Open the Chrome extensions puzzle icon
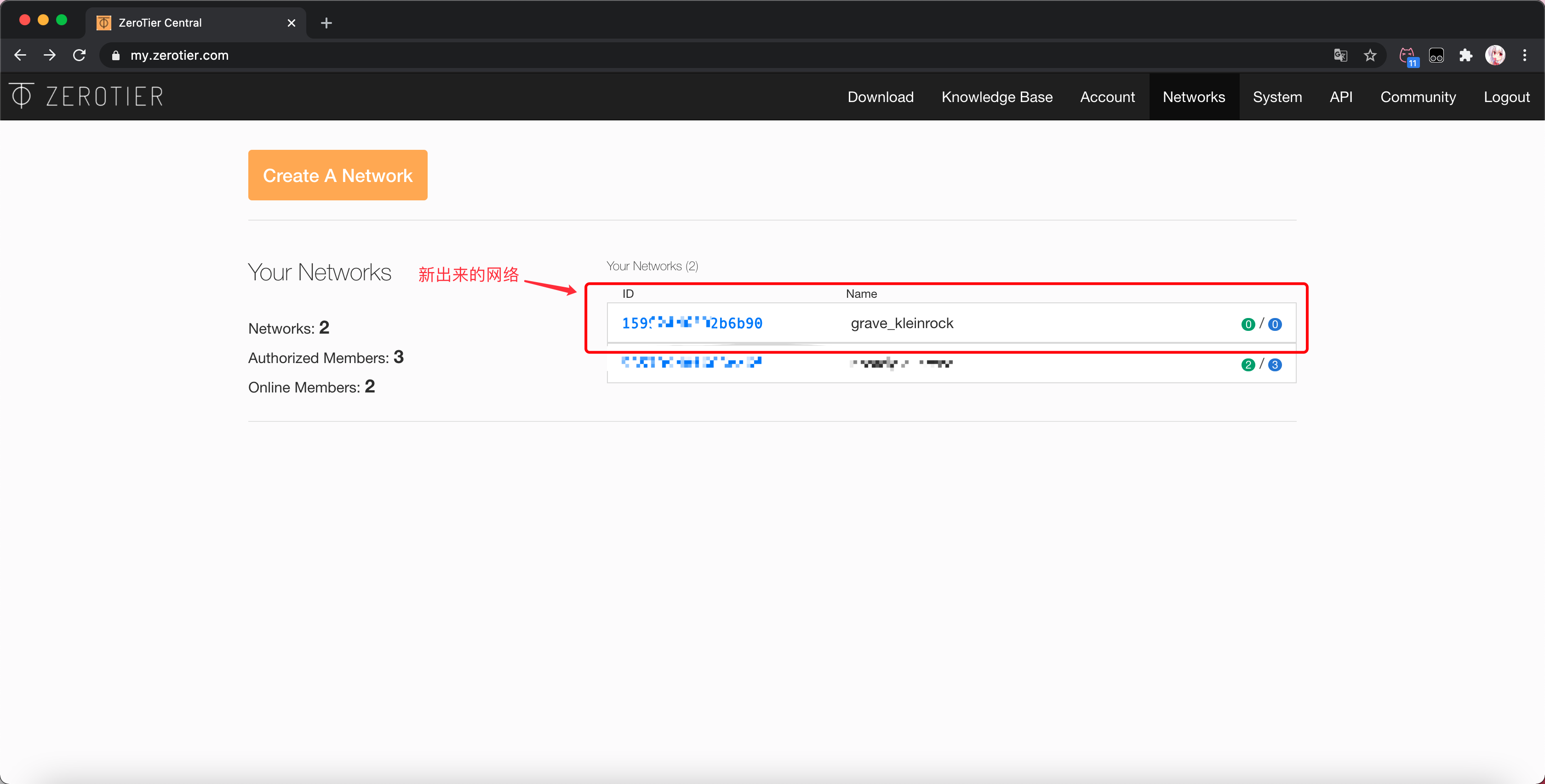 [x=1465, y=55]
